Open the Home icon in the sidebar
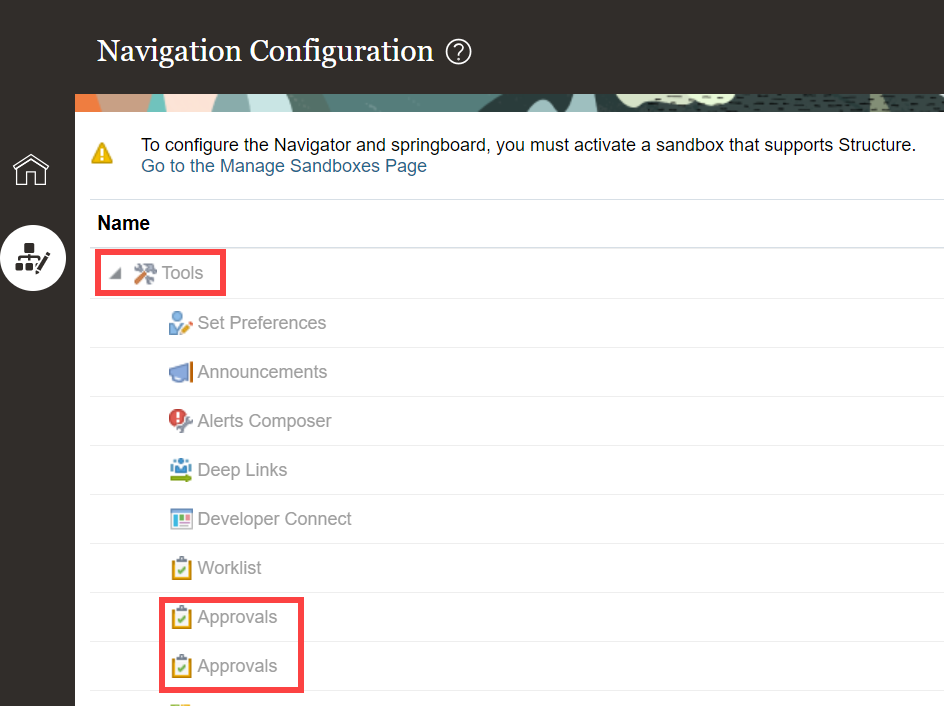The width and height of the screenshot is (944, 706). (31, 169)
